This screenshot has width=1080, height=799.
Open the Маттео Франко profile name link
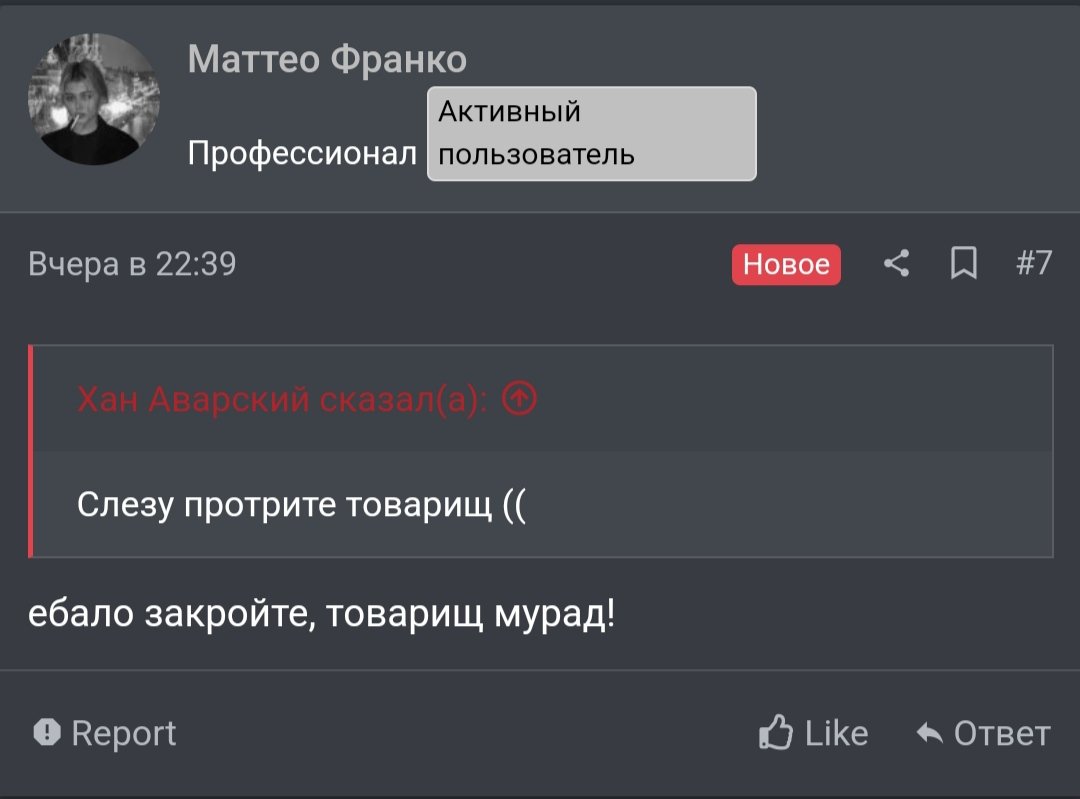click(327, 60)
